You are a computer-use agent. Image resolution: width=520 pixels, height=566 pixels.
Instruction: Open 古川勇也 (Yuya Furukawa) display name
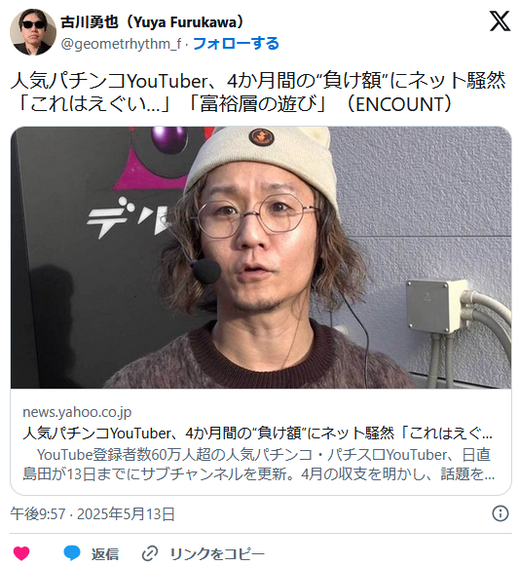(x=152, y=22)
